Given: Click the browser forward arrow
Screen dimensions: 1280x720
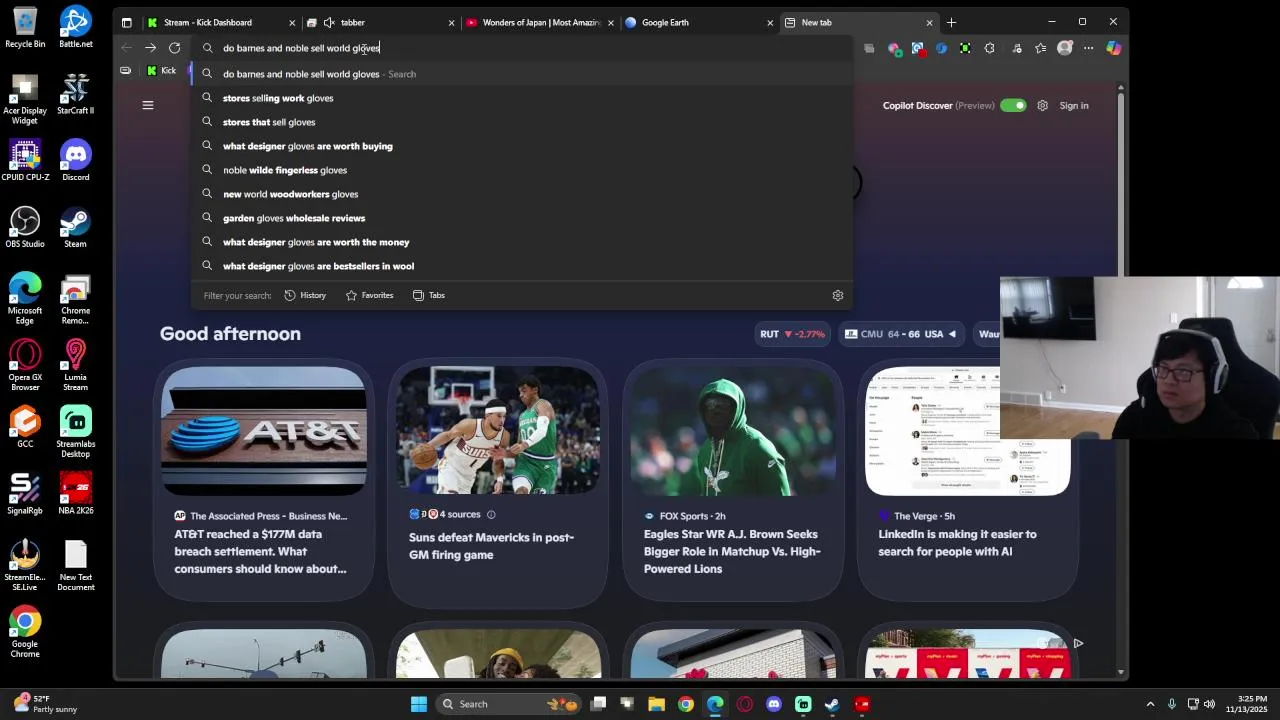Looking at the screenshot, I should (150, 48).
